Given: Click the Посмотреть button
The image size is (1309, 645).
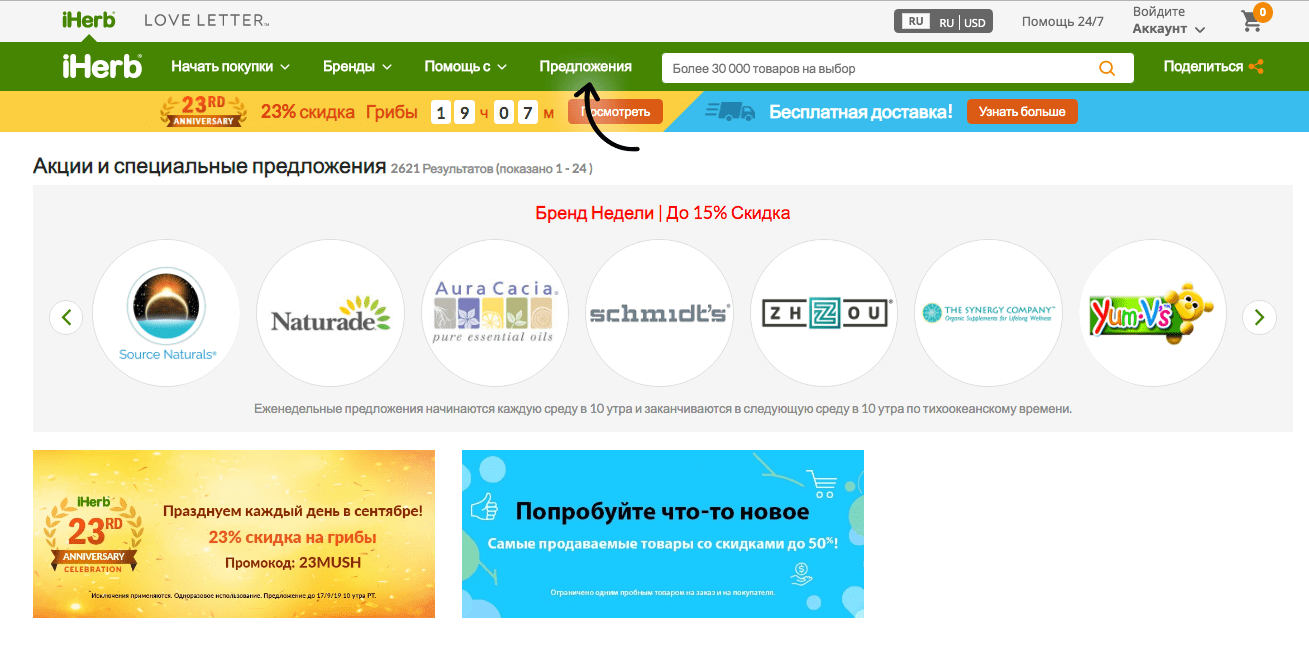Looking at the screenshot, I should click(616, 112).
